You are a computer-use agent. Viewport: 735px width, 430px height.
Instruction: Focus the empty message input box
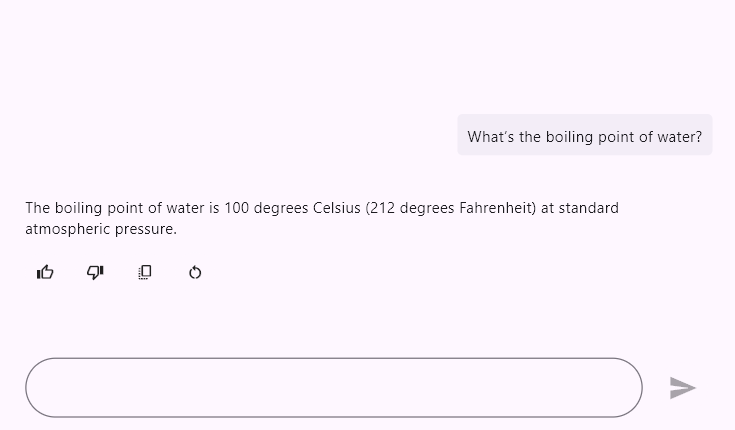[334, 387]
